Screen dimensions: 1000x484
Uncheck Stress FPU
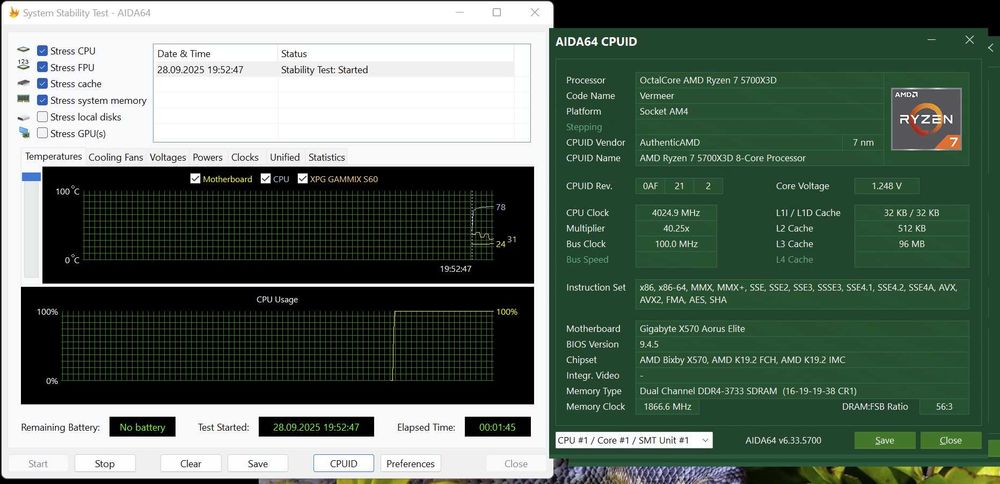point(42,67)
